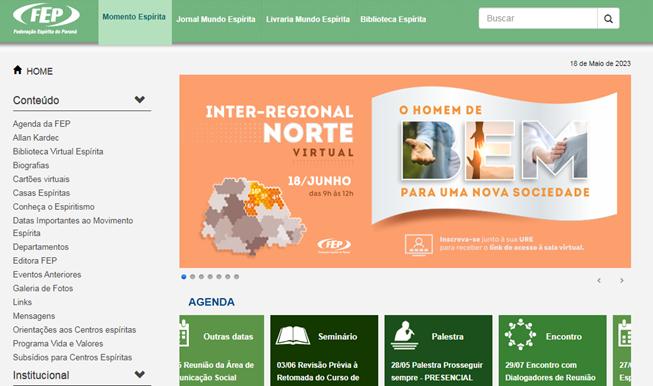Click the open book Seminário icon
653x386 pixels.
click(293, 336)
